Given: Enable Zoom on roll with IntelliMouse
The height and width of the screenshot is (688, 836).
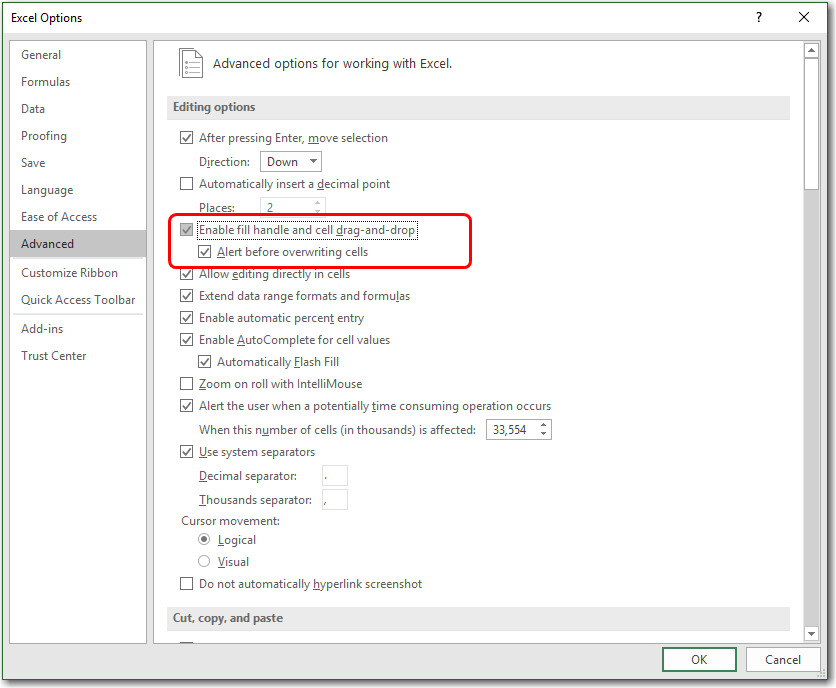Looking at the screenshot, I should (186, 384).
